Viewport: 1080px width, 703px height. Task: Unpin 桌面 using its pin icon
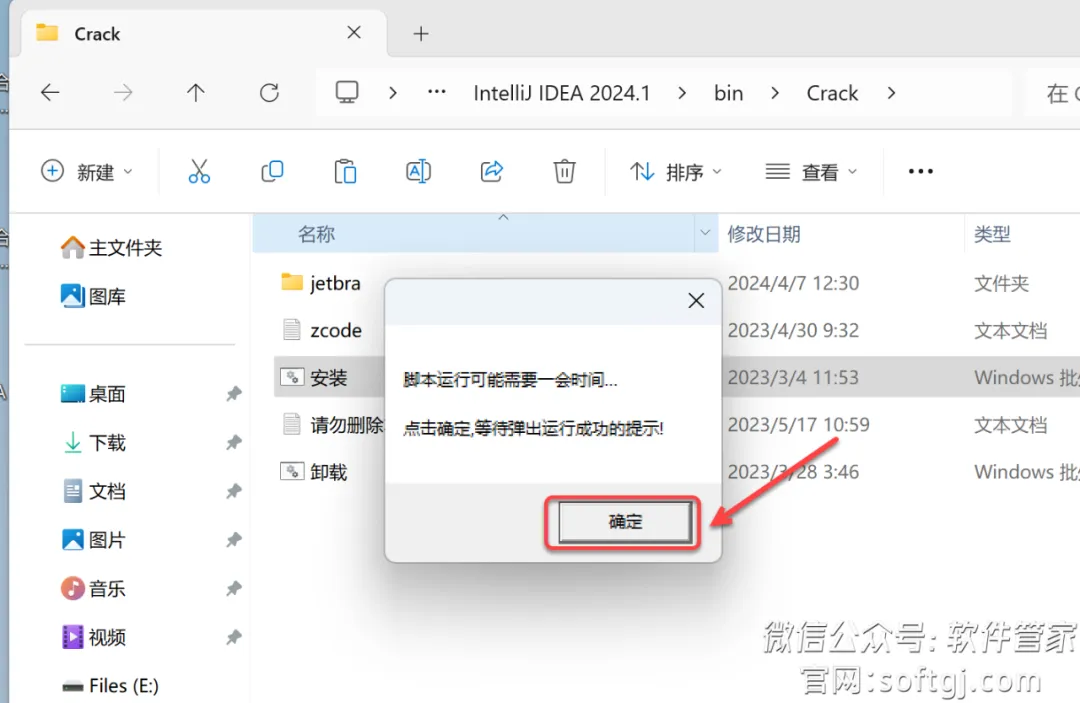[233, 394]
